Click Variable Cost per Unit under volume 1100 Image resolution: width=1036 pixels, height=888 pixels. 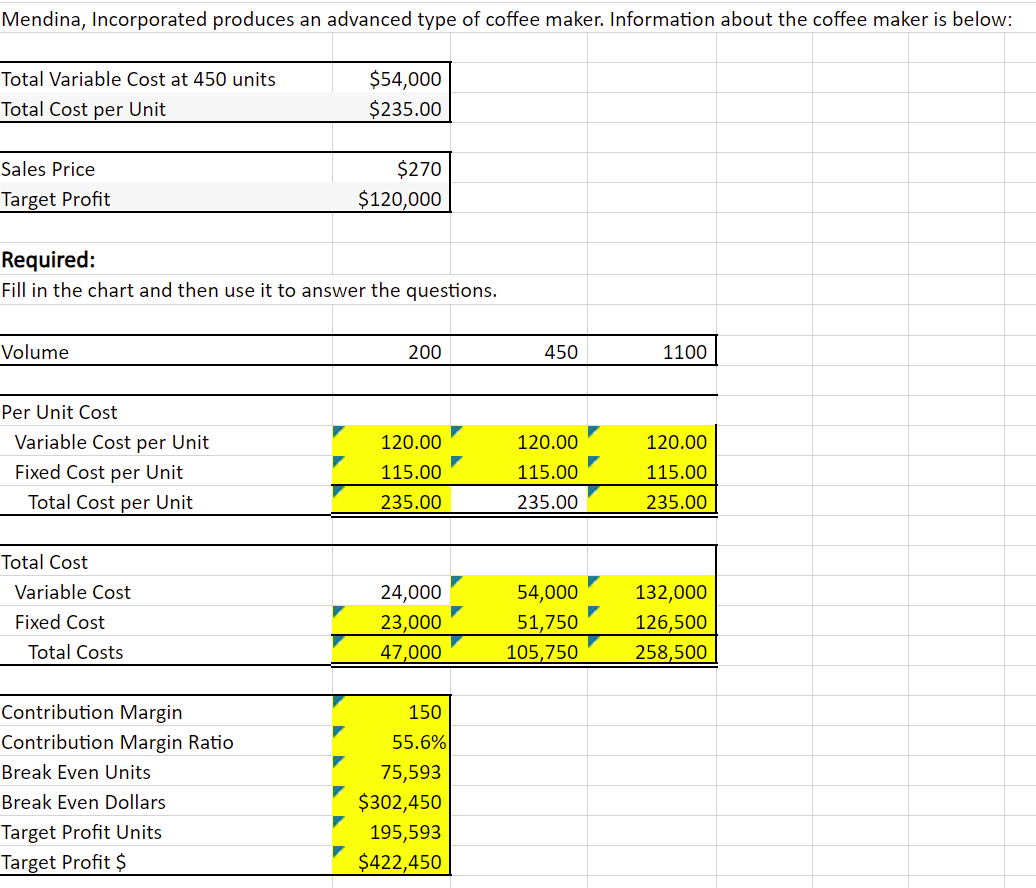pyautogui.click(x=652, y=441)
